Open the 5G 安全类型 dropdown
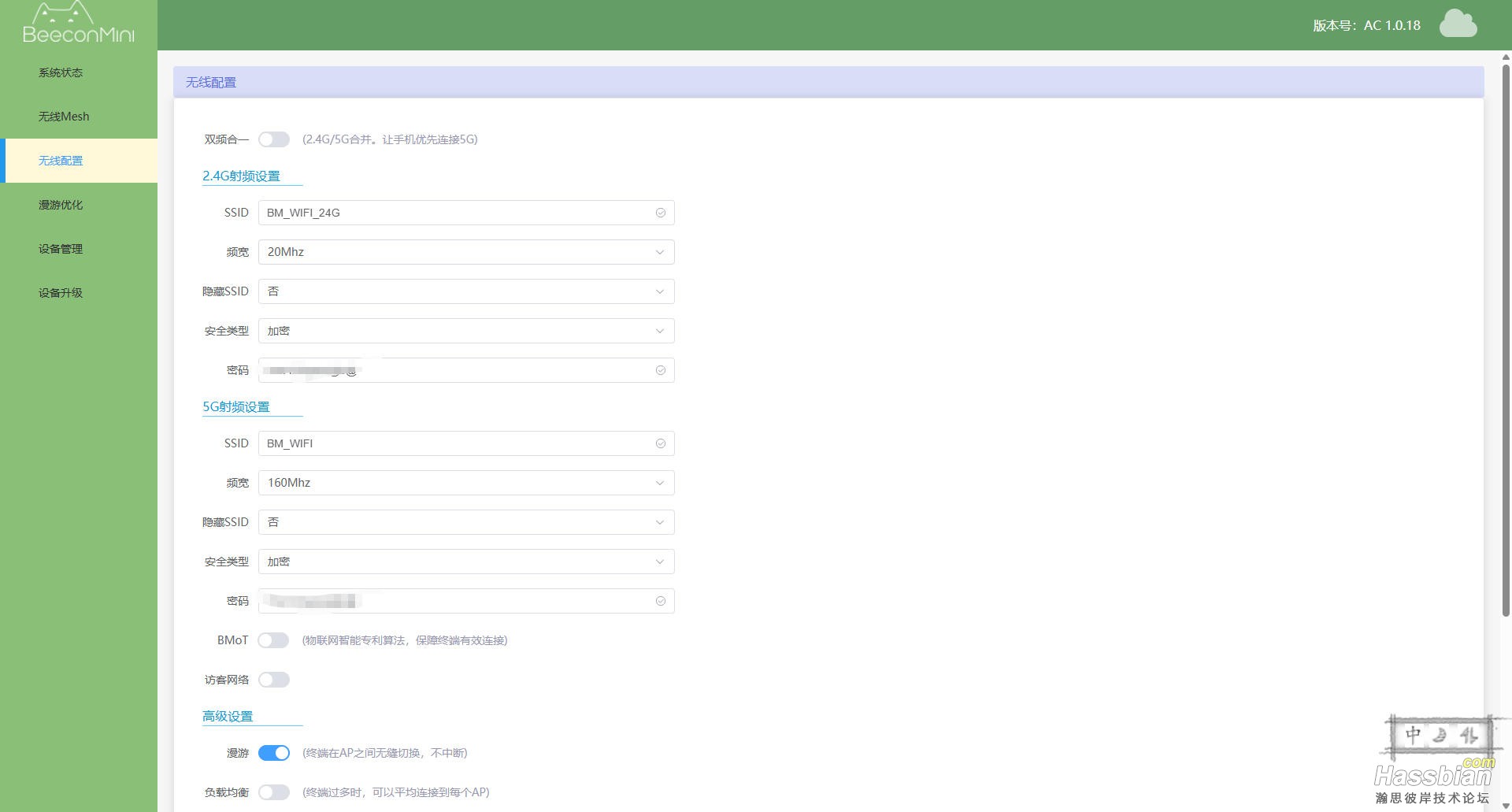Viewport: 1512px width, 812px height. pyautogui.click(x=466, y=562)
